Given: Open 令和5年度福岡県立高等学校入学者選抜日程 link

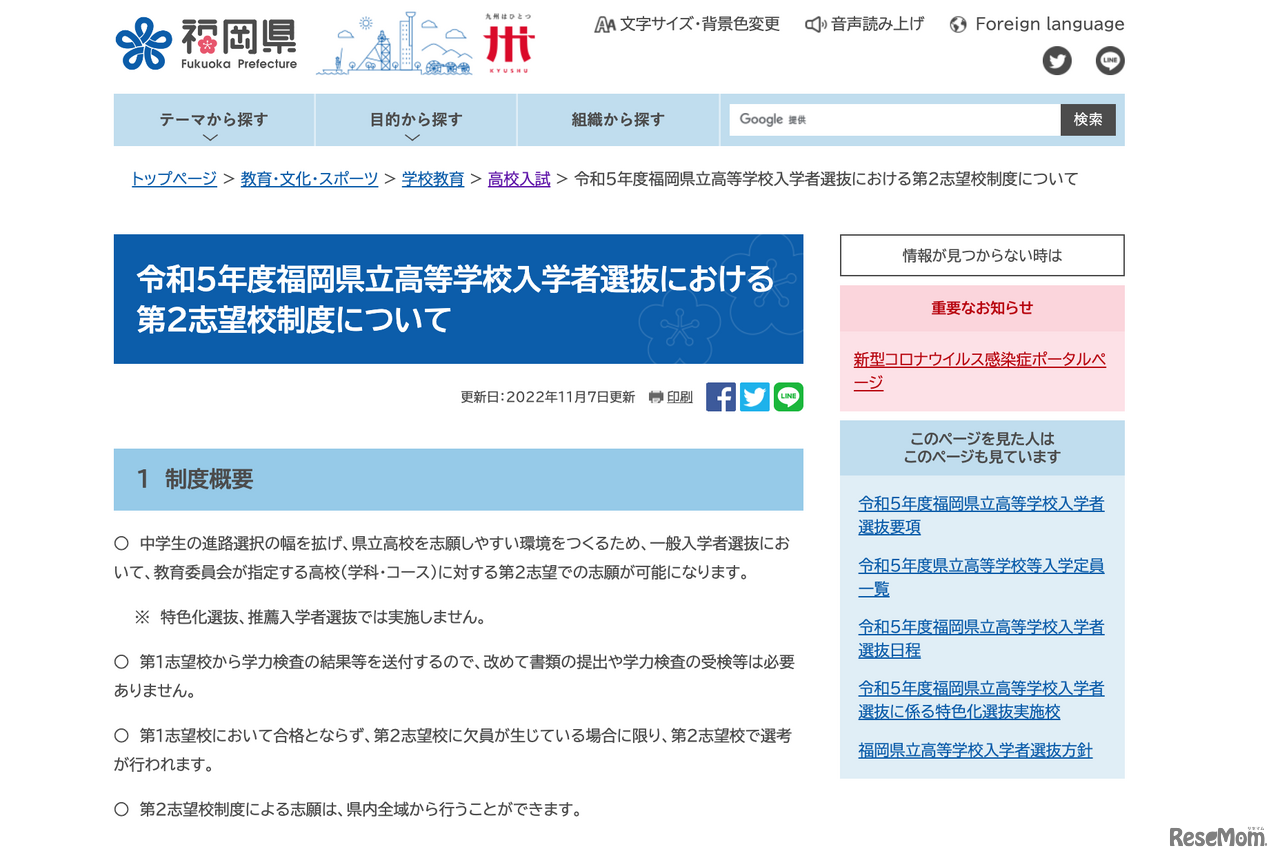Looking at the screenshot, I should tap(981, 638).
